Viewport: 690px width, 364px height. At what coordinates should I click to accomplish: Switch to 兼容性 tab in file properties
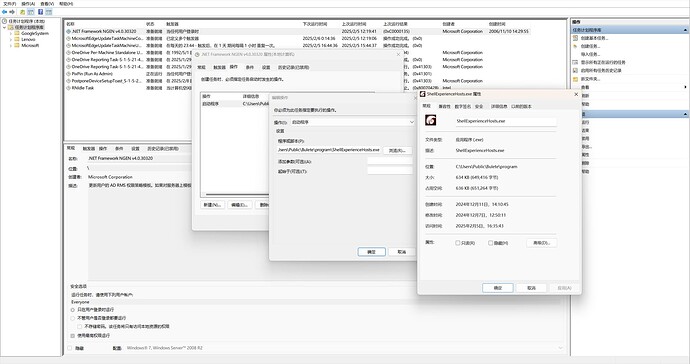pos(444,107)
